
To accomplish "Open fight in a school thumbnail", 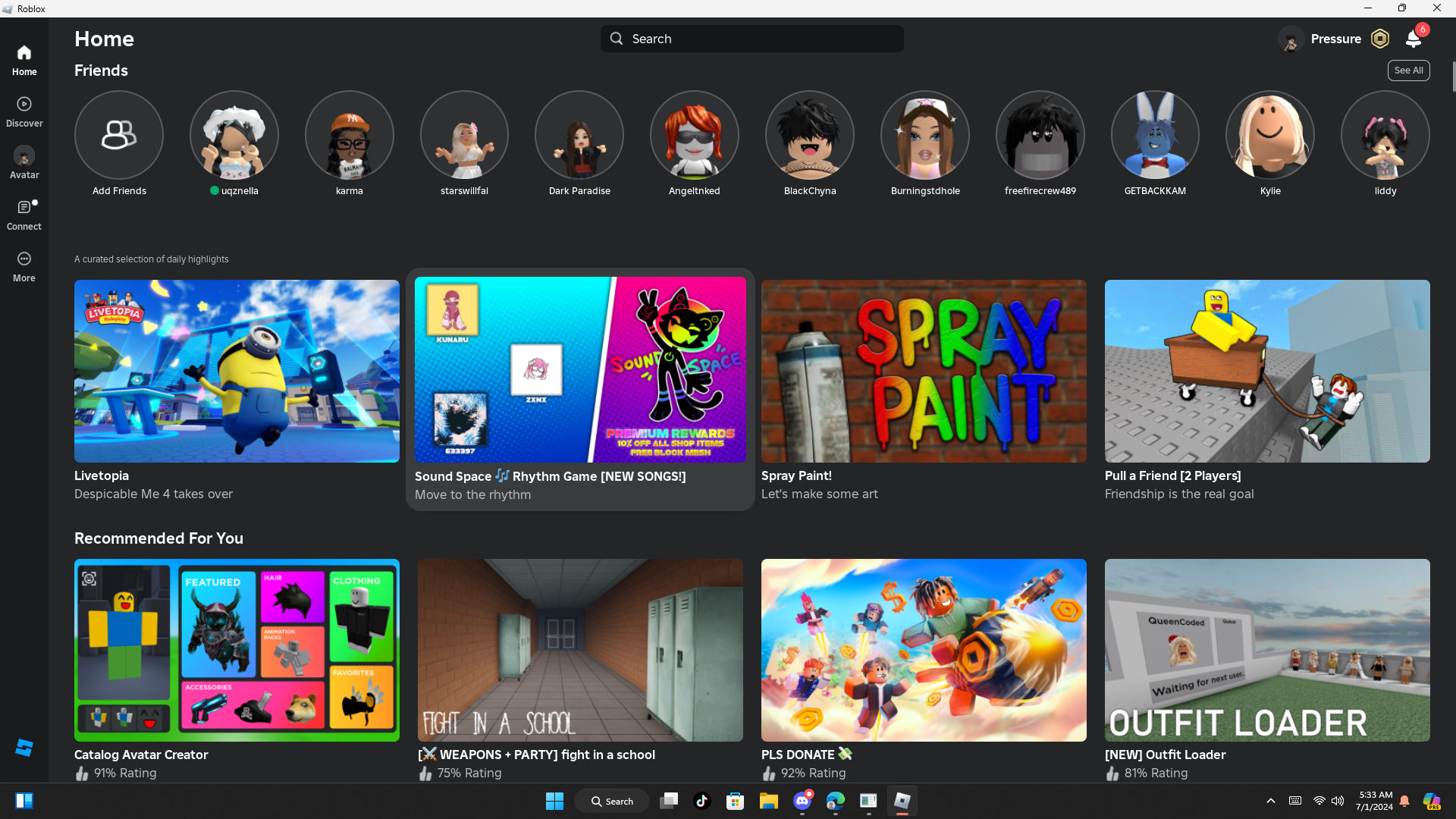I will [x=580, y=650].
